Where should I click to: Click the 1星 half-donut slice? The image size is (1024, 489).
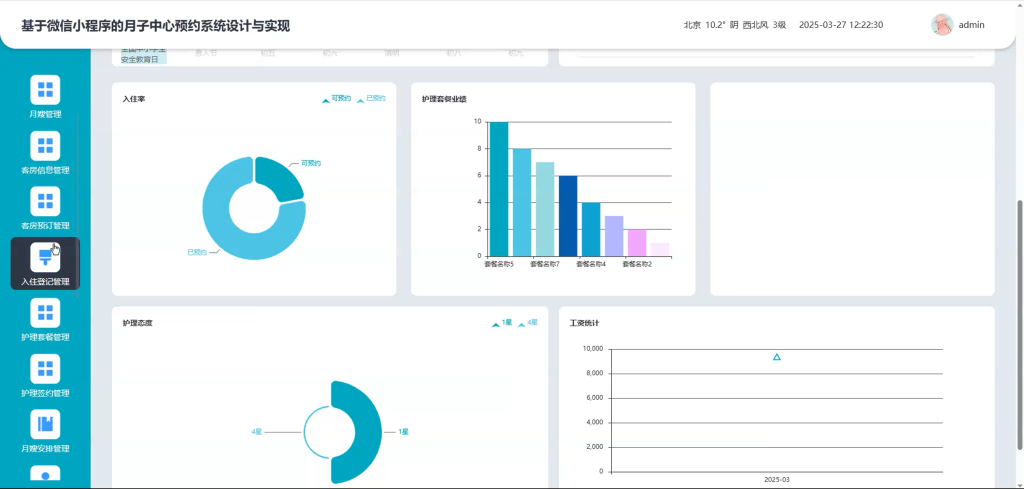click(369, 432)
